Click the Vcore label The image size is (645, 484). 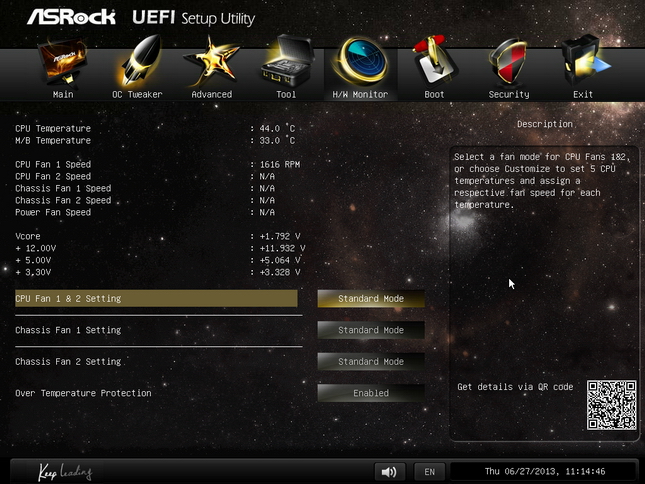28,236
